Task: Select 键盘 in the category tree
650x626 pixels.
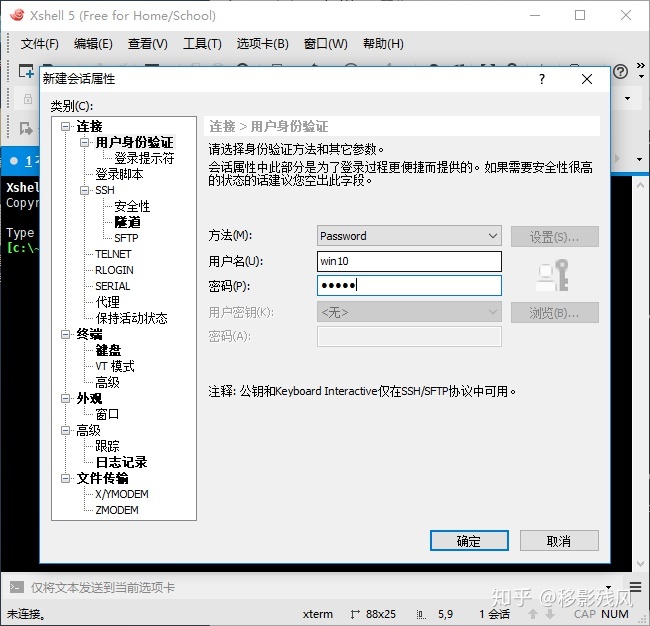Action: tap(108, 350)
